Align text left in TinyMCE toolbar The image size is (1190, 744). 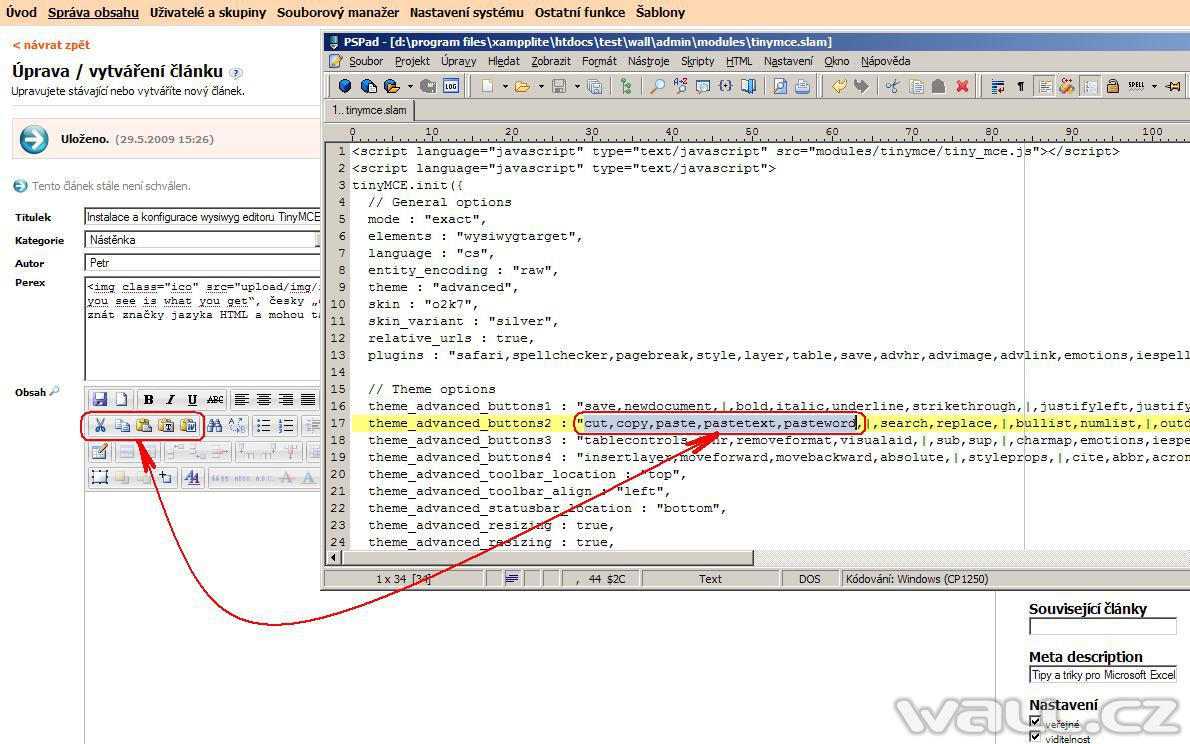pyautogui.click(x=241, y=399)
